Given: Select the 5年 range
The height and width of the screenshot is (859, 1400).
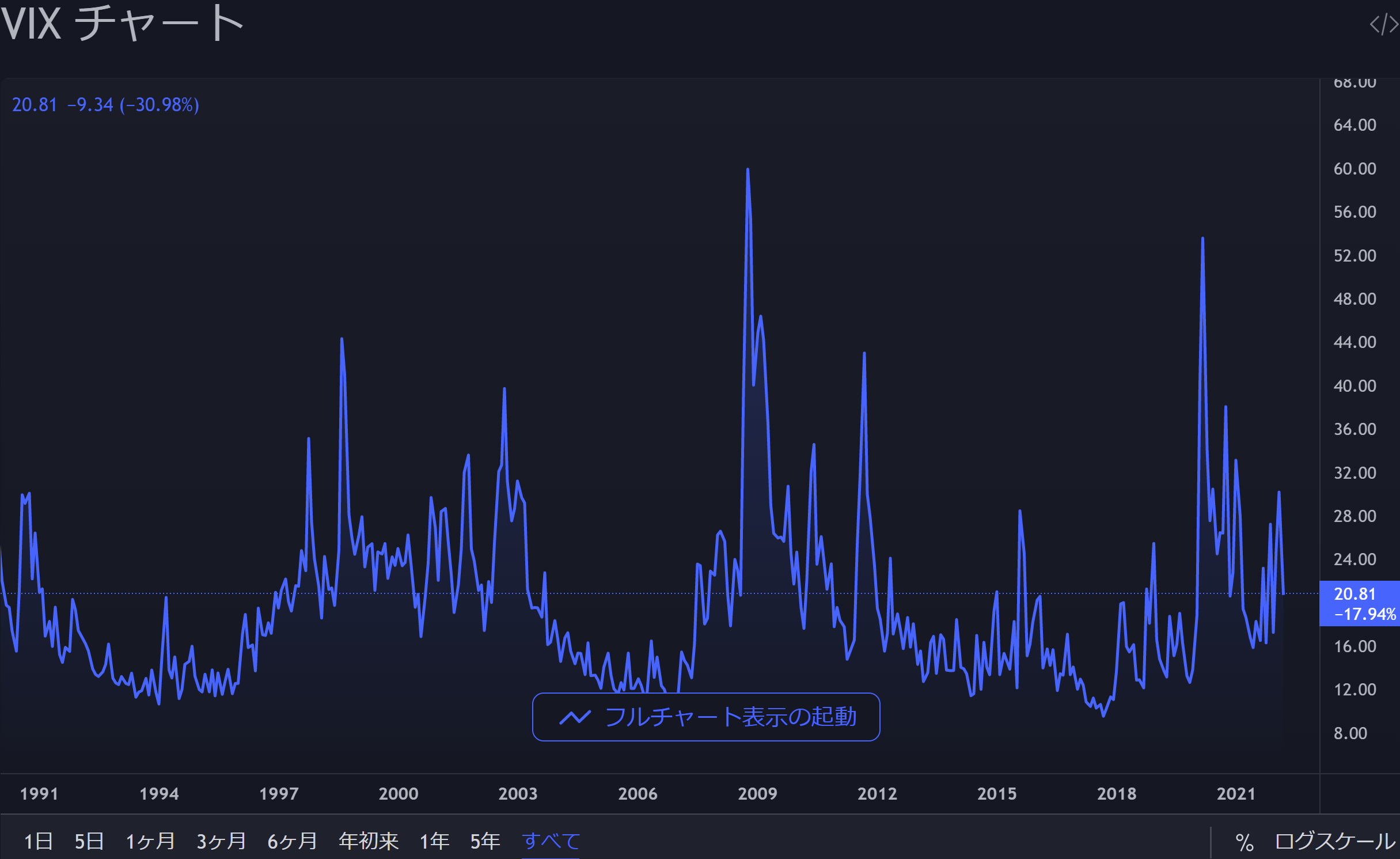Looking at the screenshot, I should 485,842.
